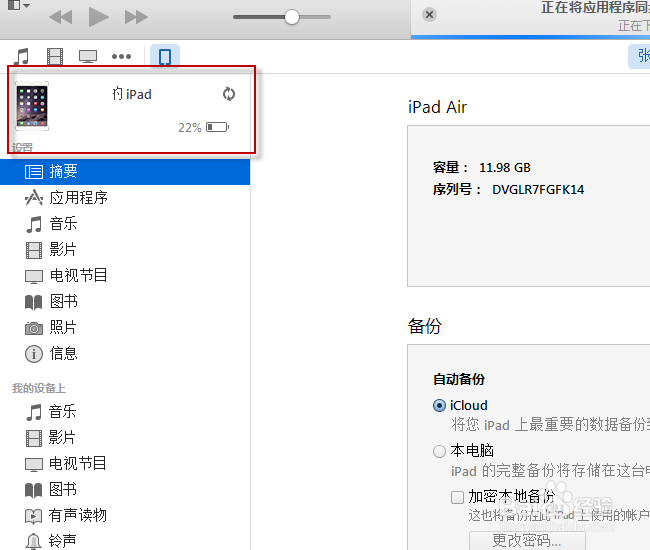Click the rewind playback button
The image size is (650, 550).
tap(61, 17)
